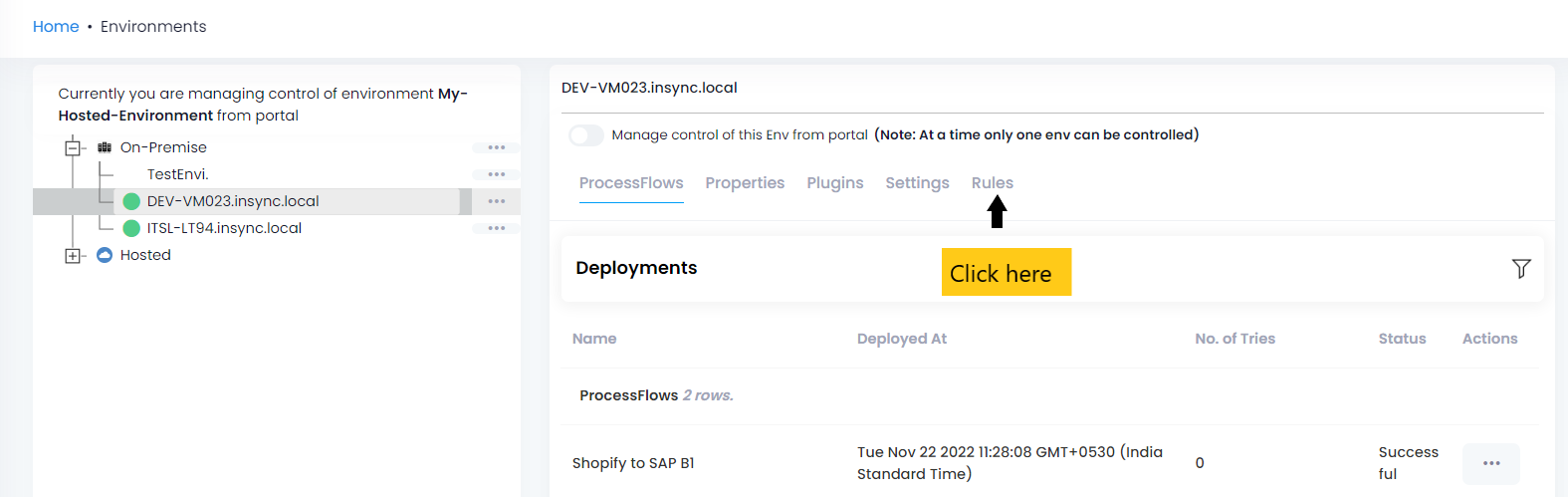Open the Plugins tab
The image size is (1568, 497).
coord(834,183)
